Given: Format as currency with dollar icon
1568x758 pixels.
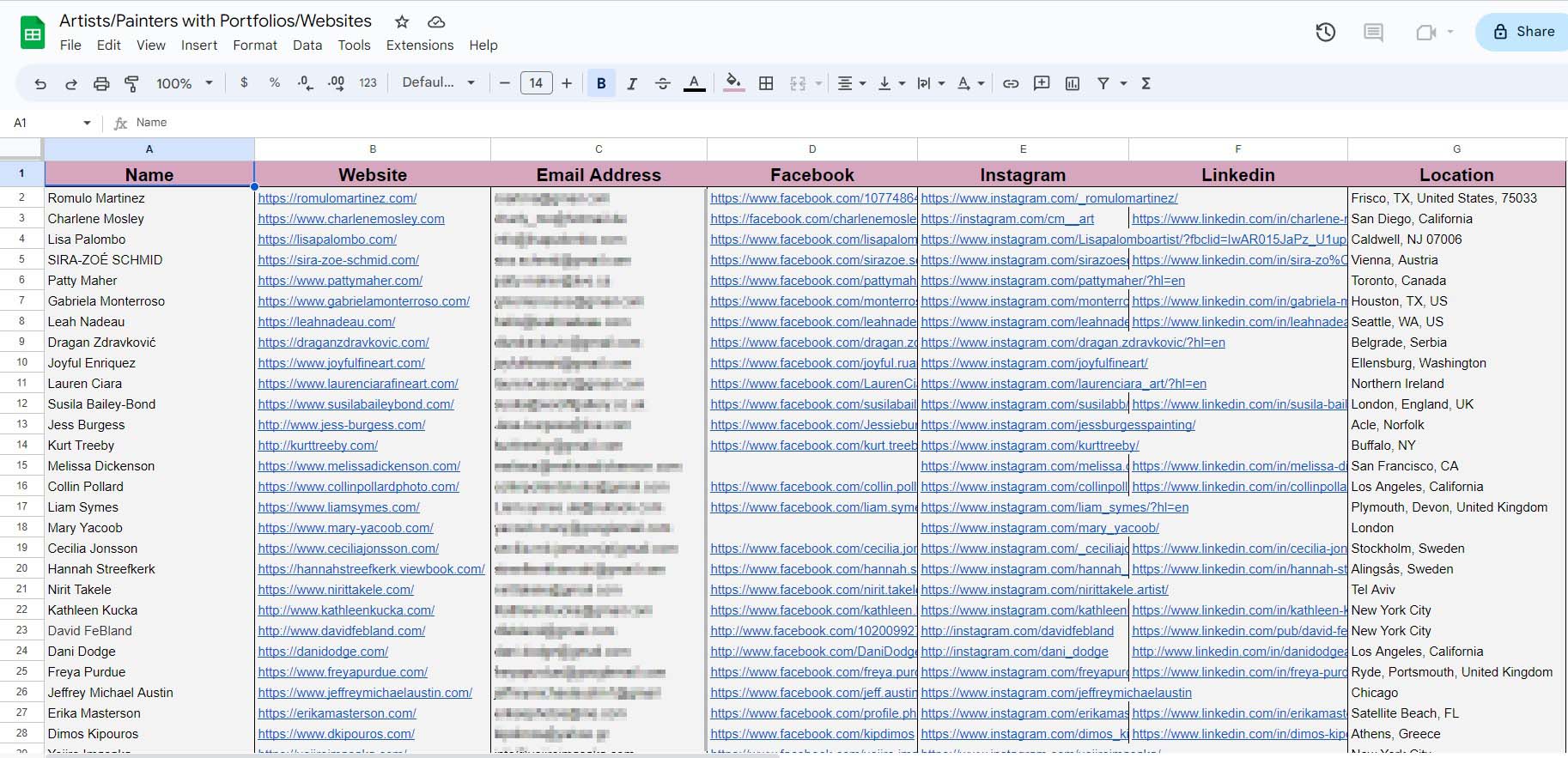Looking at the screenshot, I should click(244, 82).
